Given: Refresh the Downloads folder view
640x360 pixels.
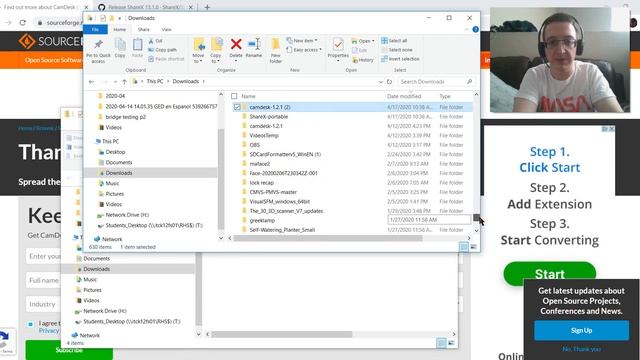Looking at the screenshot, I should (389, 82).
